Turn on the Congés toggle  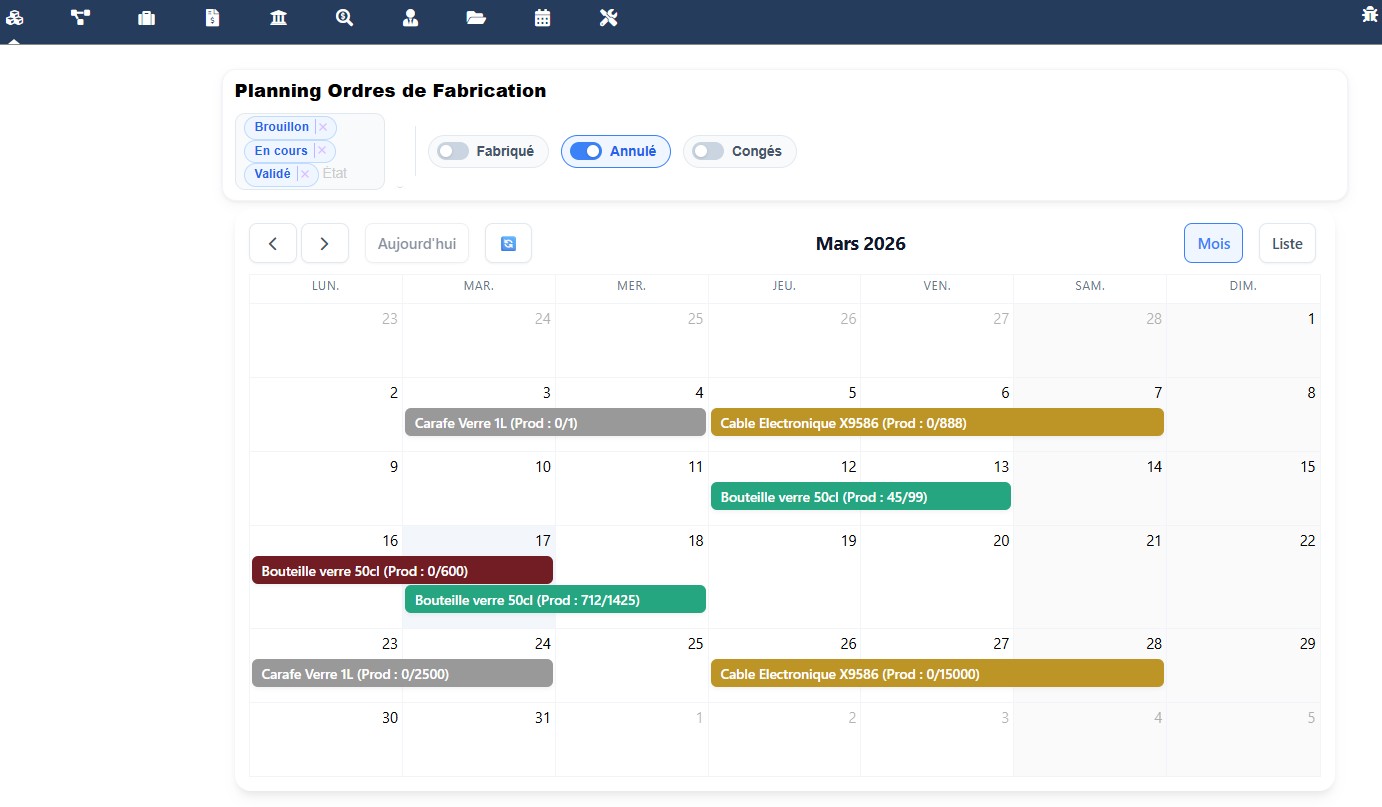click(708, 151)
